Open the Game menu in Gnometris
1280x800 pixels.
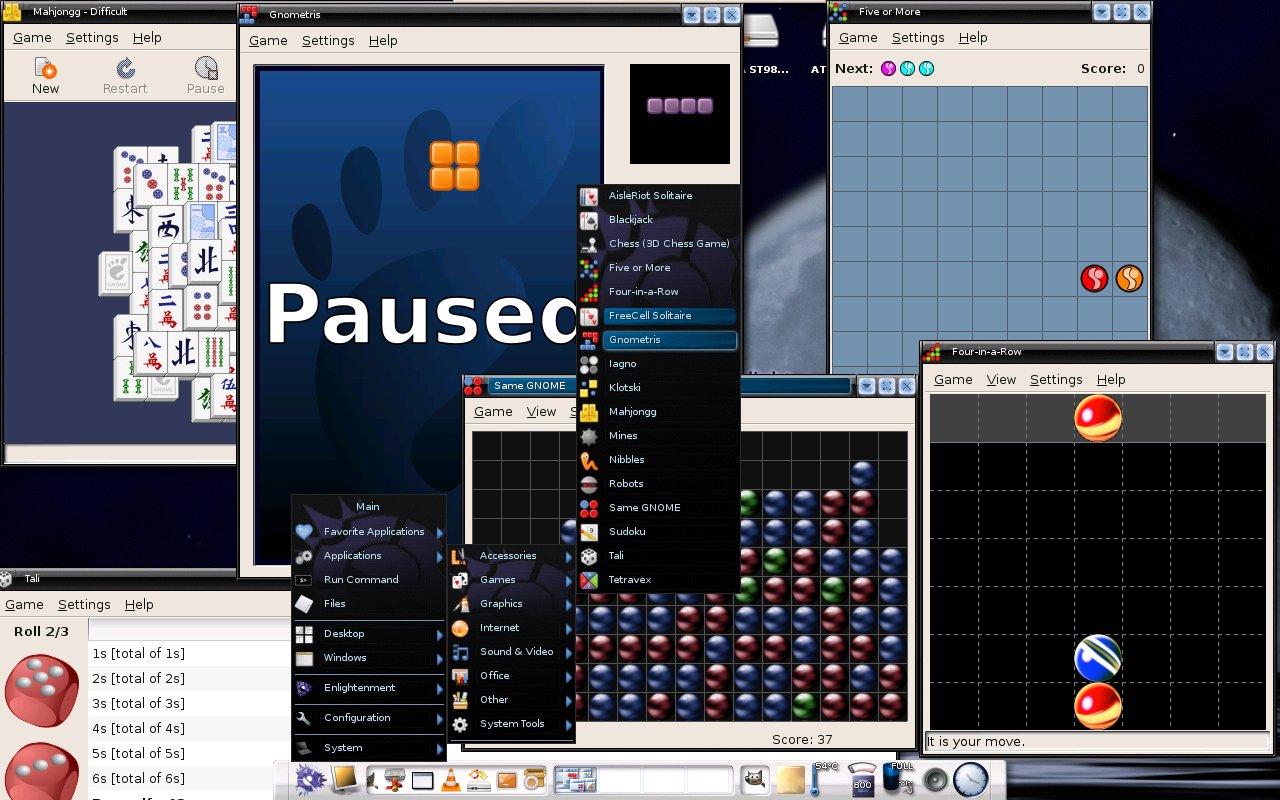[268, 41]
